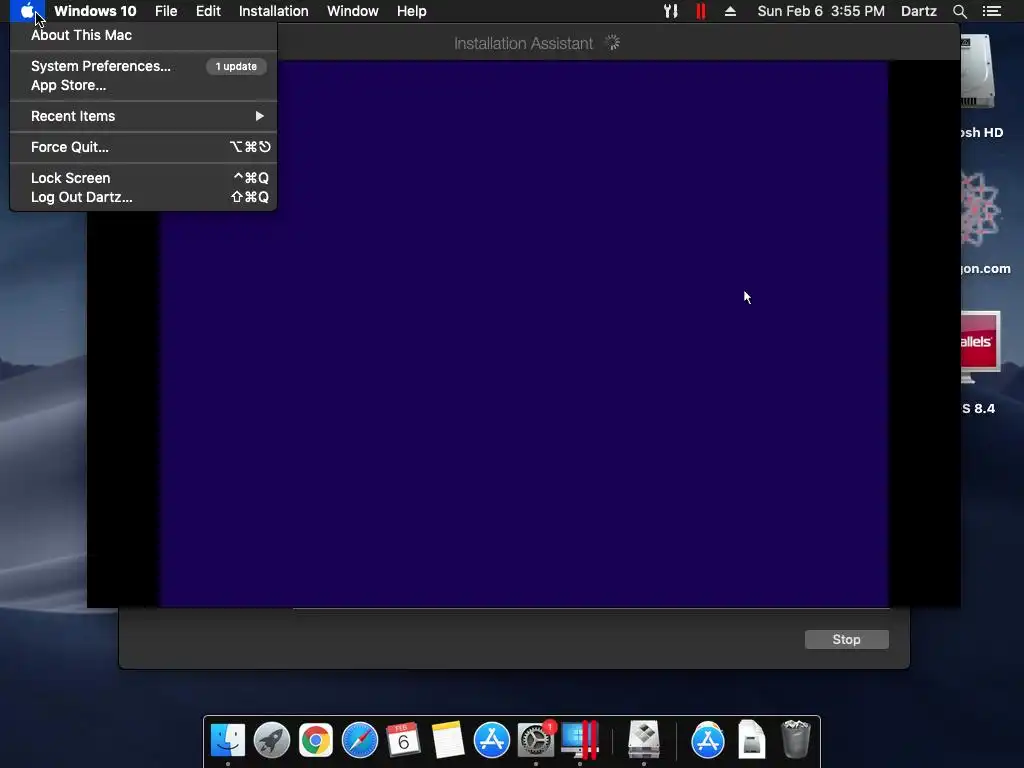The height and width of the screenshot is (768, 1024).
Task: Open the Apple menu icon
Action: (x=27, y=11)
